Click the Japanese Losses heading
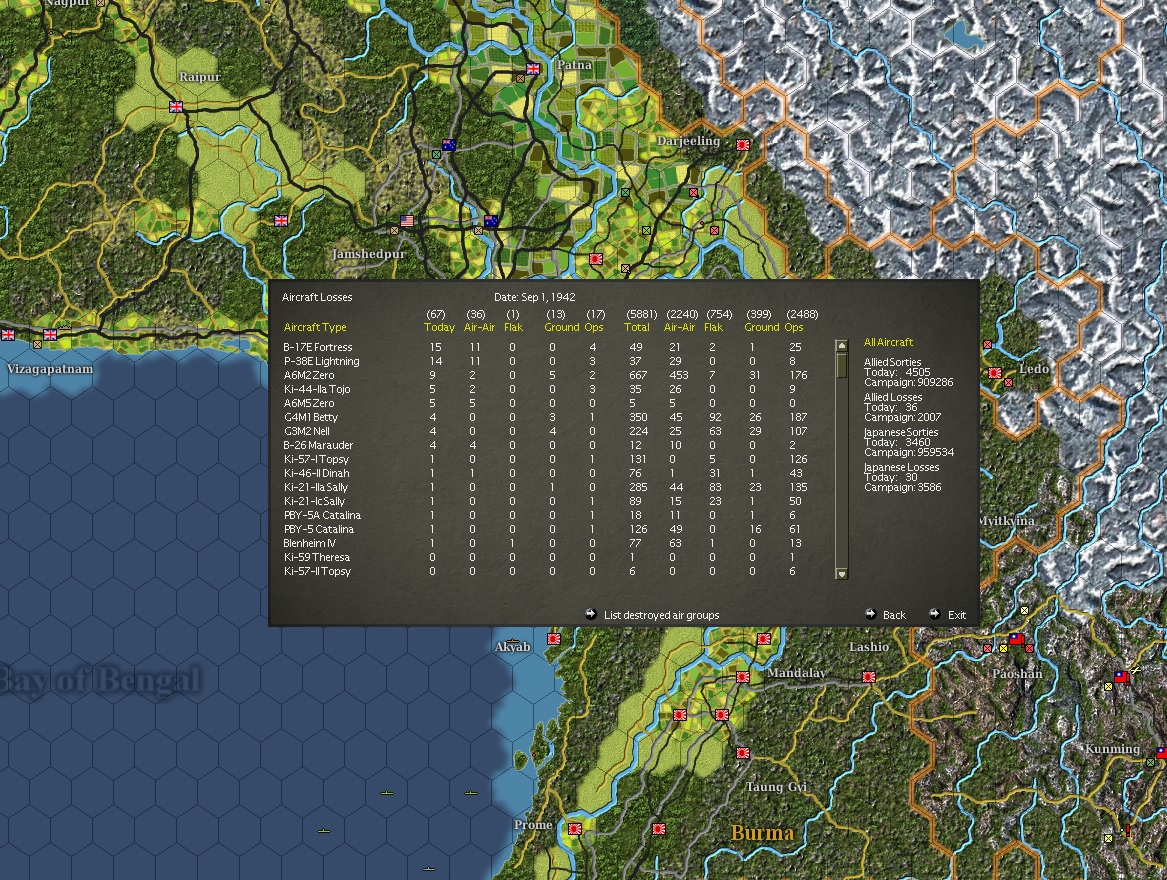This screenshot has width=1167, height=880. (x=901, y=467)
